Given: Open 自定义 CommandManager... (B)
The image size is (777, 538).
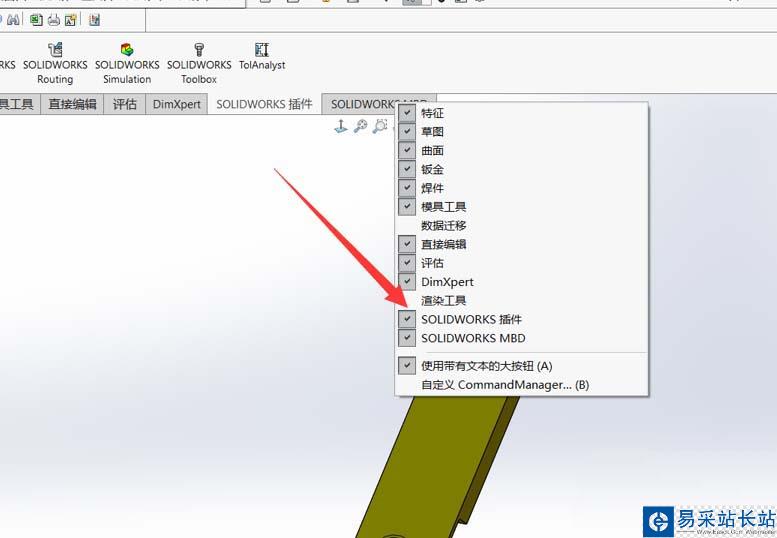Looking at the screenshot, I should point(521,385).
